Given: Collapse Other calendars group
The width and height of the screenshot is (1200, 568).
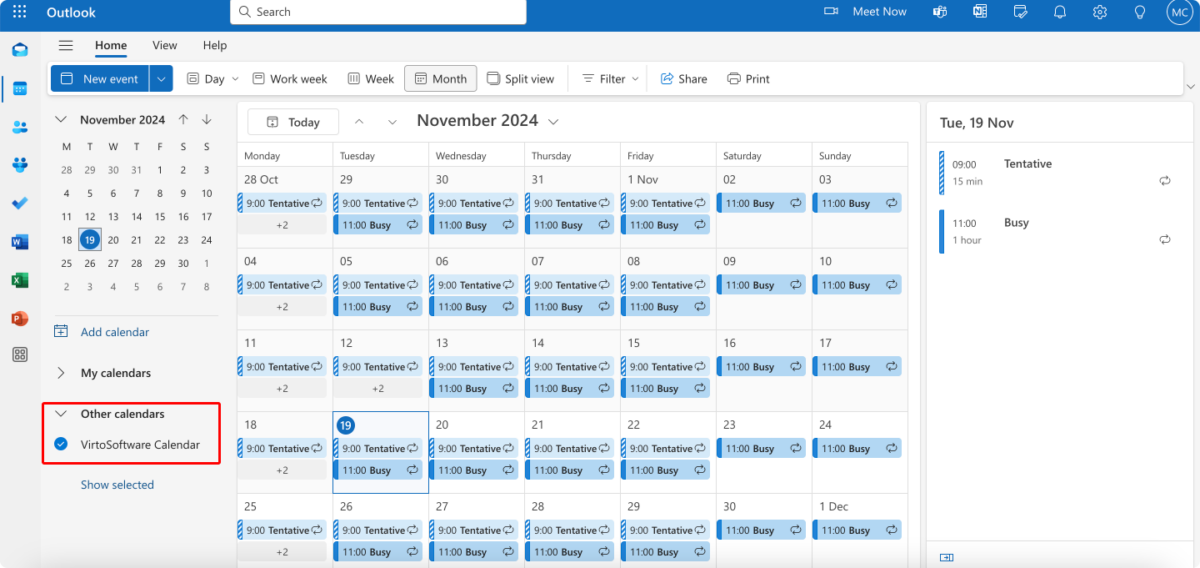Looking at the screenshot, I should coord(61,413).
